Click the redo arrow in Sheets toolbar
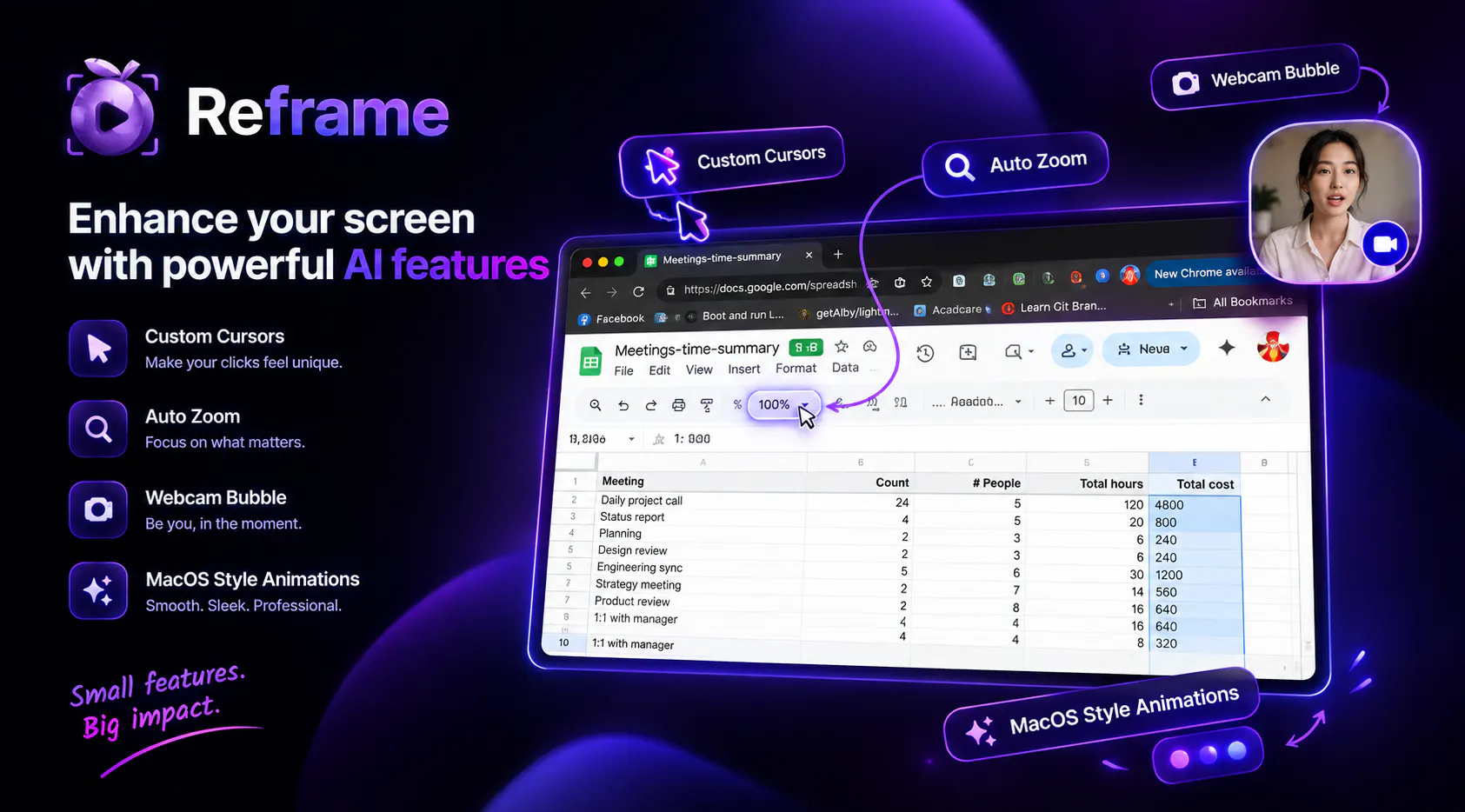Screen dimensions: 1465x812 [x=650, y=405]
